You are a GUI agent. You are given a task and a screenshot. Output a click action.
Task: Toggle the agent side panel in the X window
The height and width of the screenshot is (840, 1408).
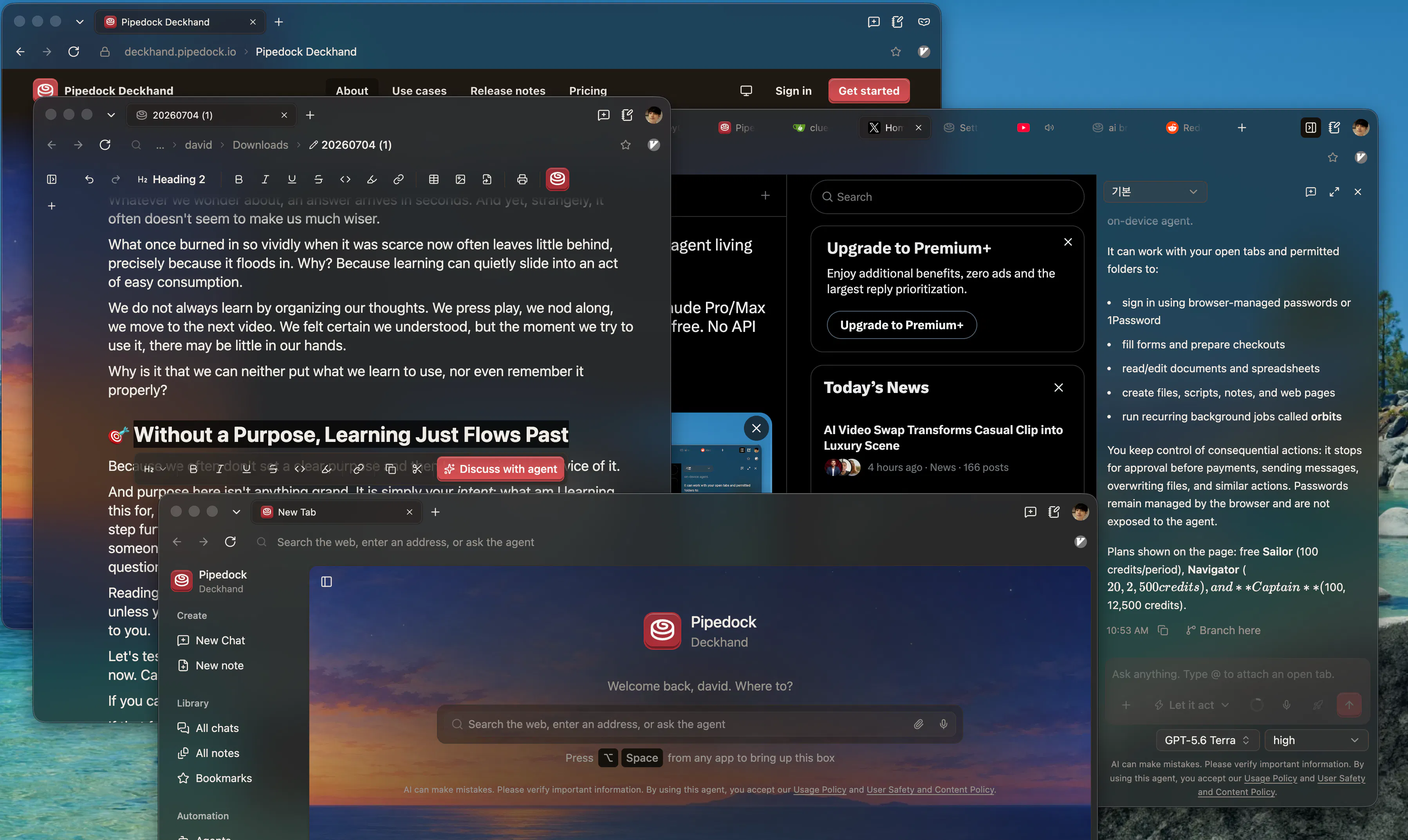pyautogui.click(x=1311, y=127)
